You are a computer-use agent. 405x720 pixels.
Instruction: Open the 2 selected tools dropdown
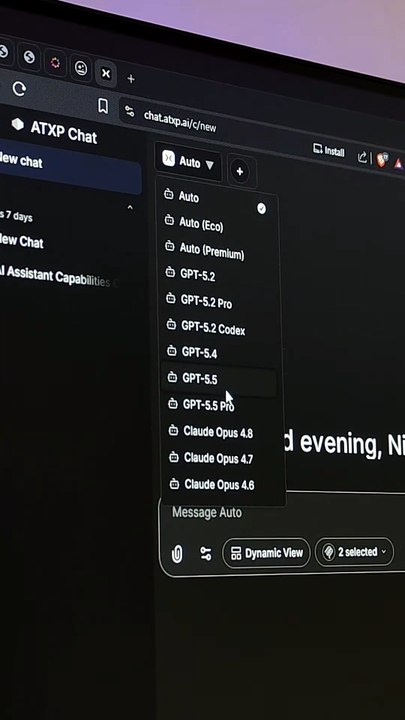coord(354,551)
